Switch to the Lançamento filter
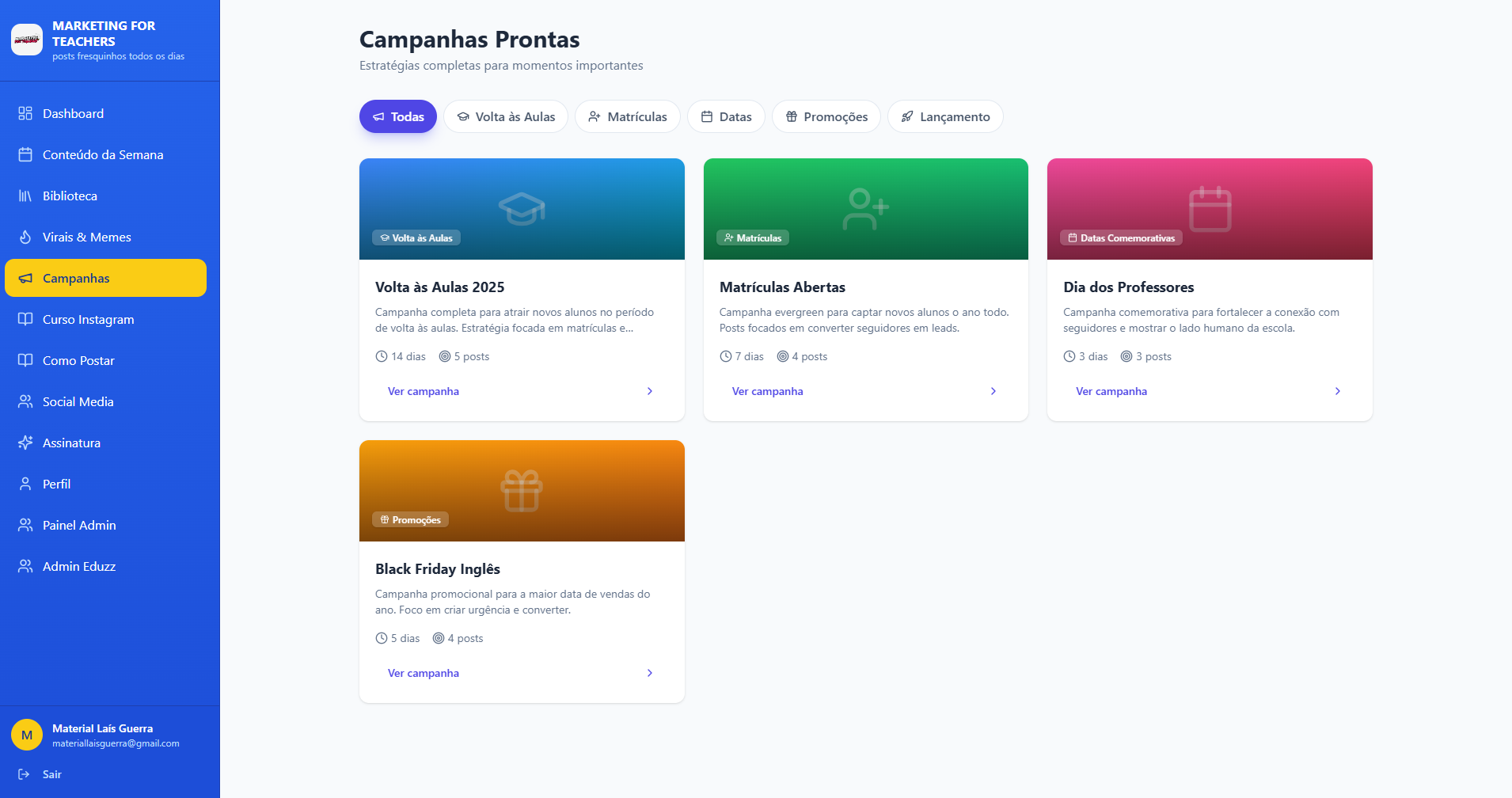This screenshot has height=798, width=1512. click(x=945, y=116)
